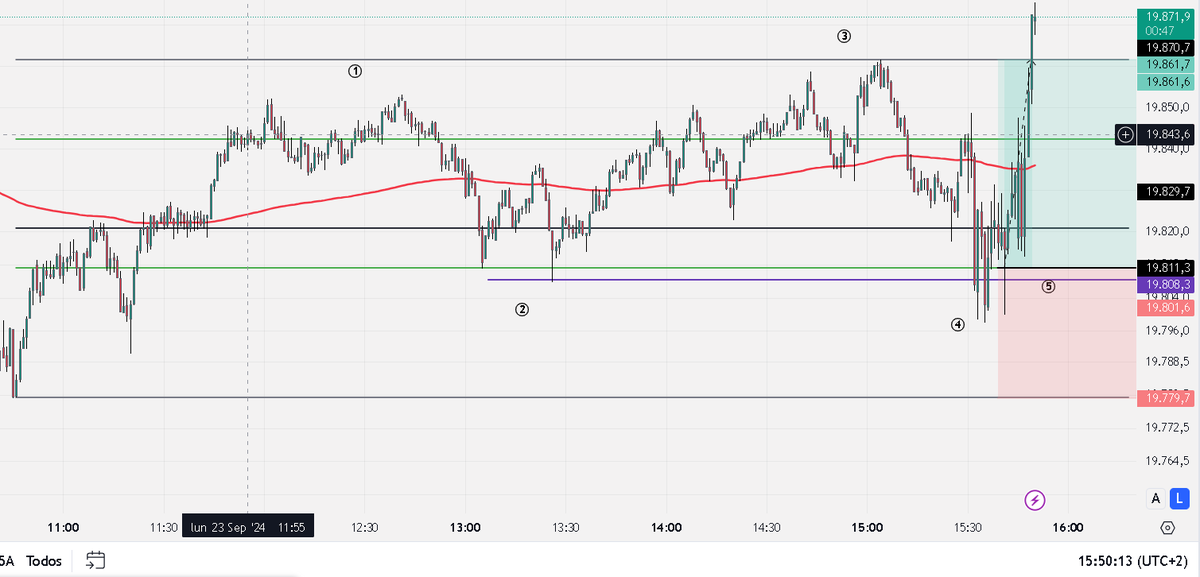The width and height of the screenshot is (1200, 577).
Task: Click the purple 19.808,3 price label
Action: click(1168, 284)
